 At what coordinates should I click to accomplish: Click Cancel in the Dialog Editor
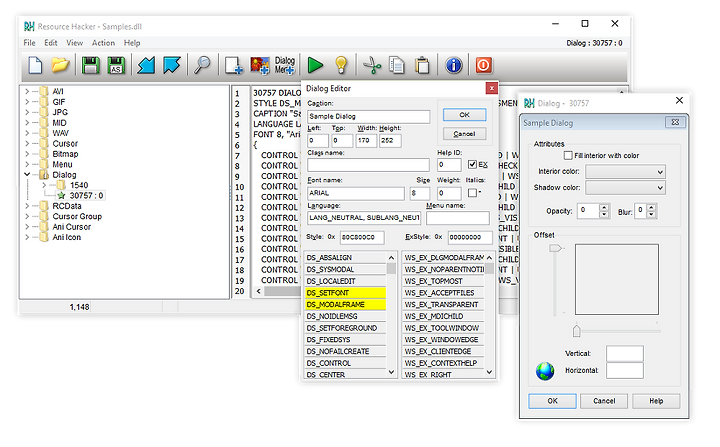464,134
